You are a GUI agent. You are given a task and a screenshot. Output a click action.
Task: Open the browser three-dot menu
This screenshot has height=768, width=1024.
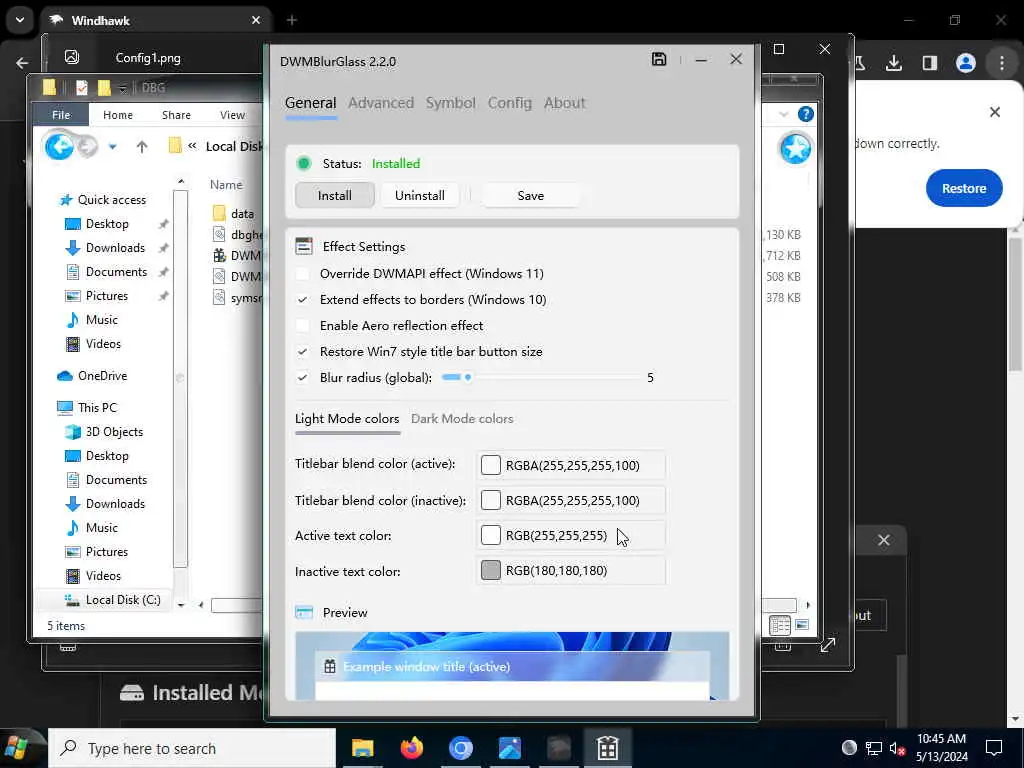(1001, 63)
